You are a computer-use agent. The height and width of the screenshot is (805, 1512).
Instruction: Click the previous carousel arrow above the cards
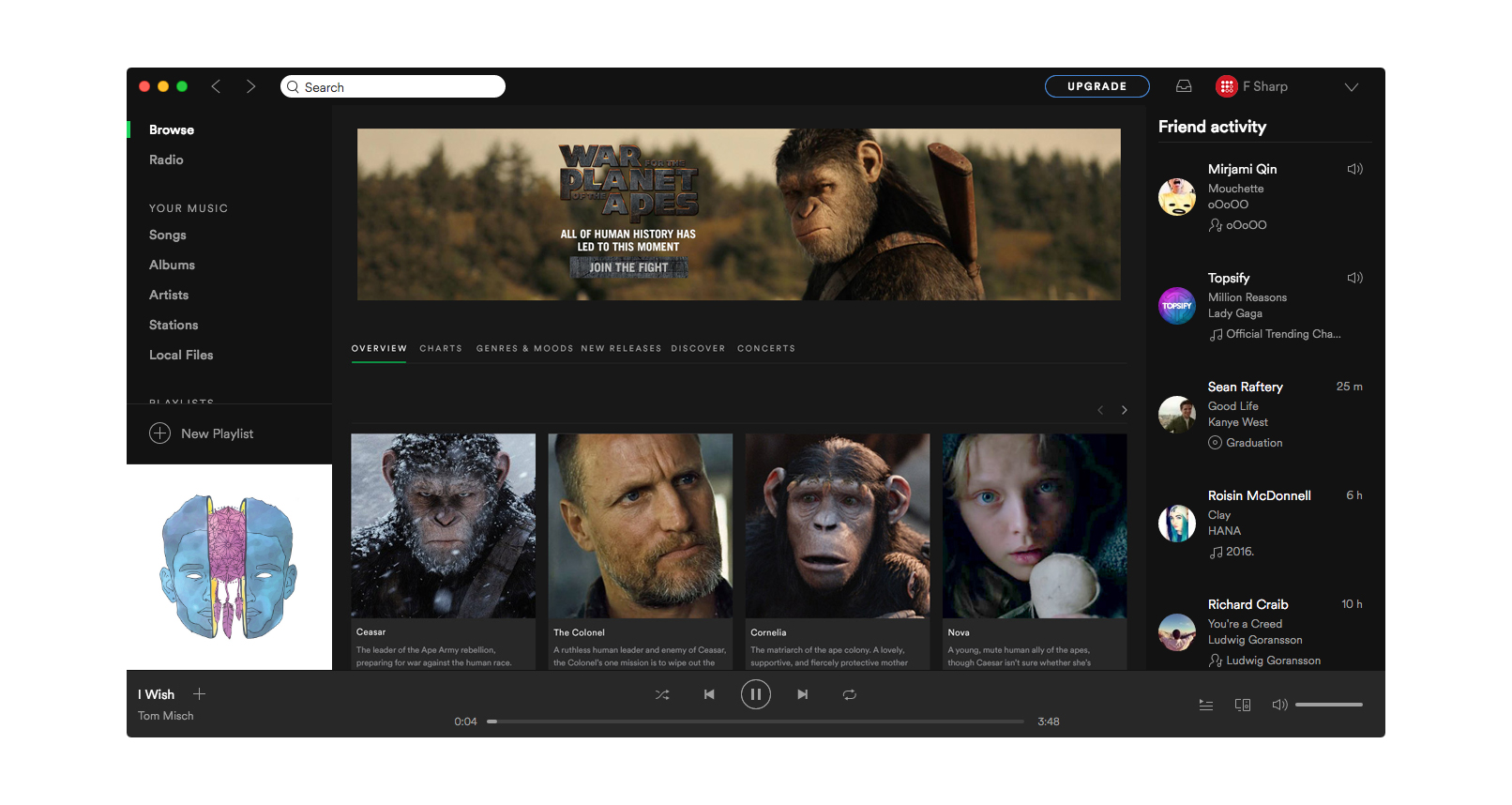click(1100, 410)
